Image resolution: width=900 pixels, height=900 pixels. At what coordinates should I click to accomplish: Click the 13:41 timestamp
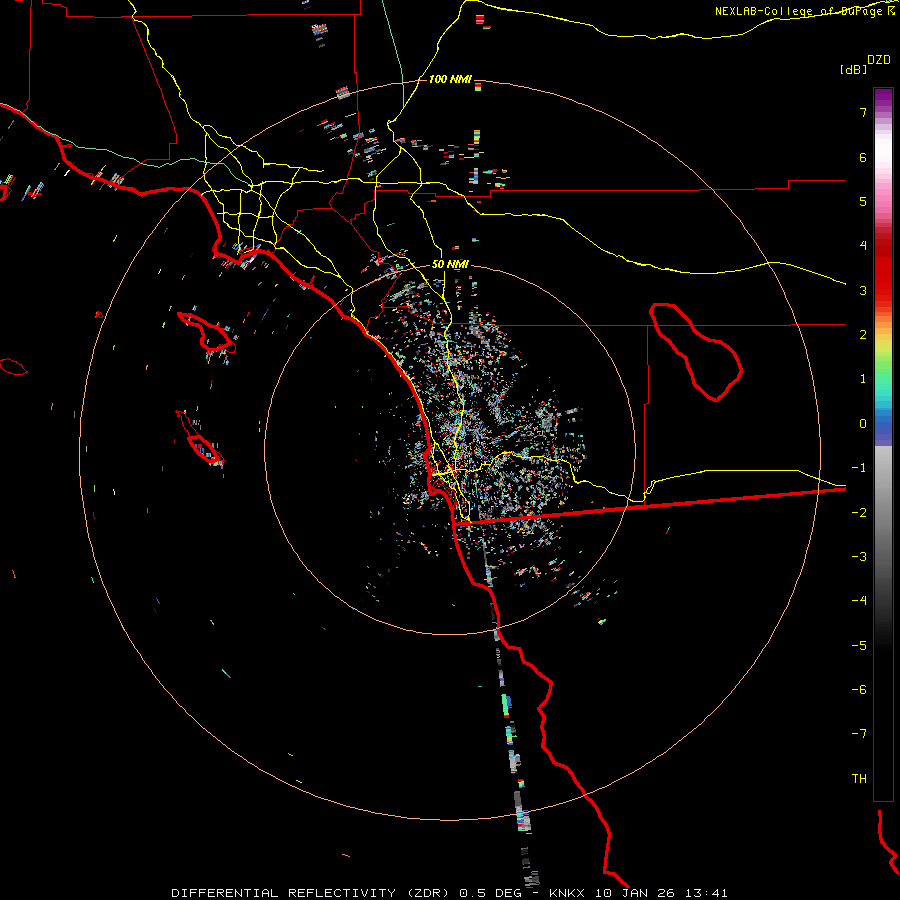[707, 893]
